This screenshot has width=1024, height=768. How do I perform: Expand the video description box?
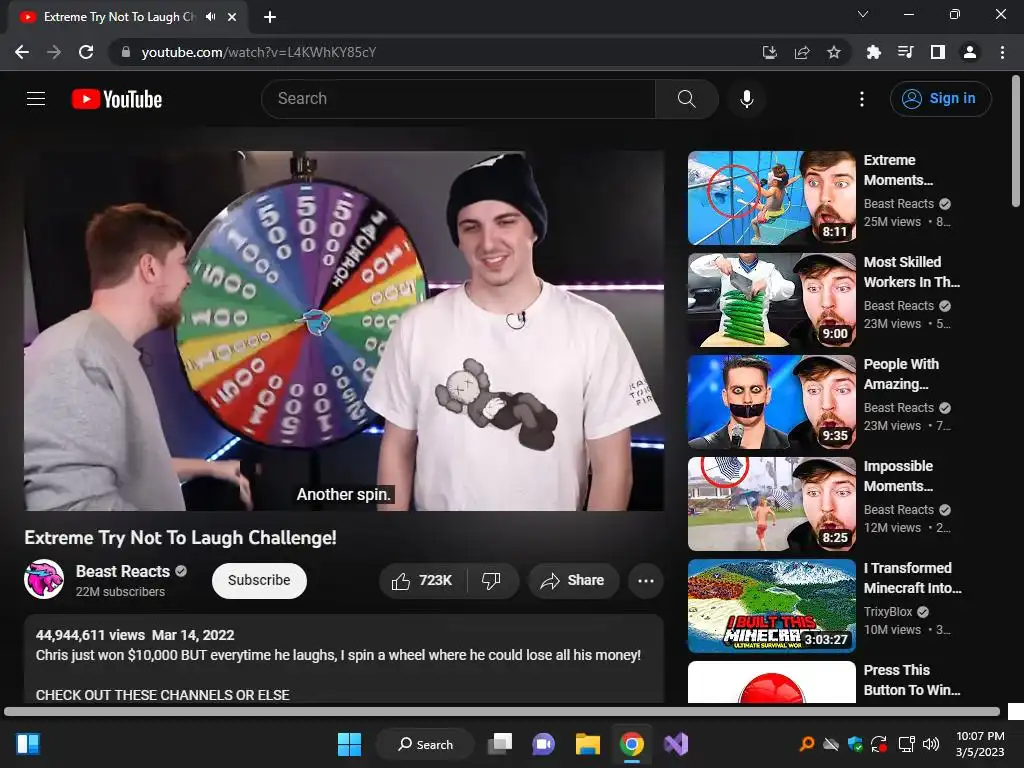[x=344, y=659]
